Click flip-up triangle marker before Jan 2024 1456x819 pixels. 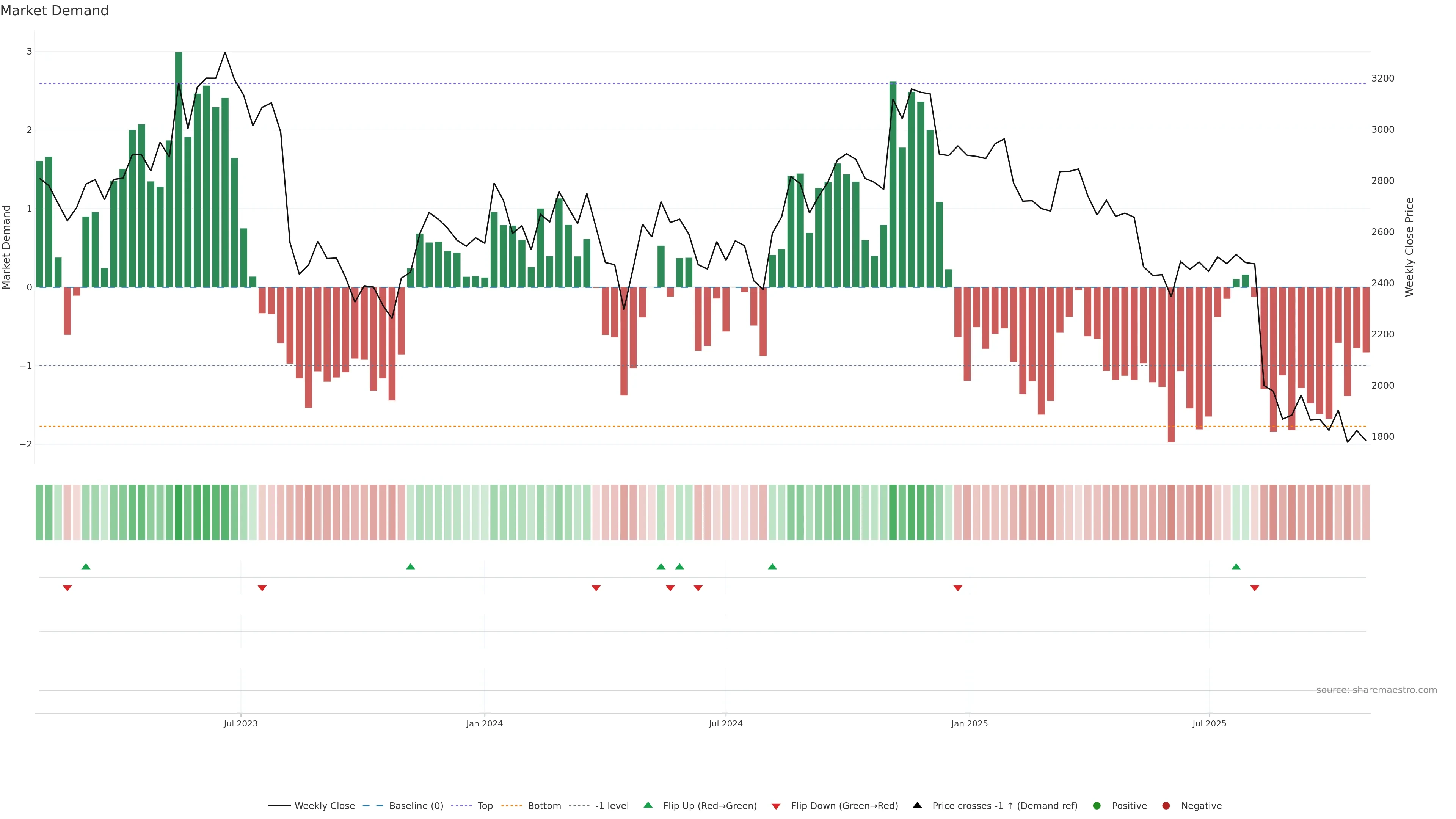pos(411,566)
